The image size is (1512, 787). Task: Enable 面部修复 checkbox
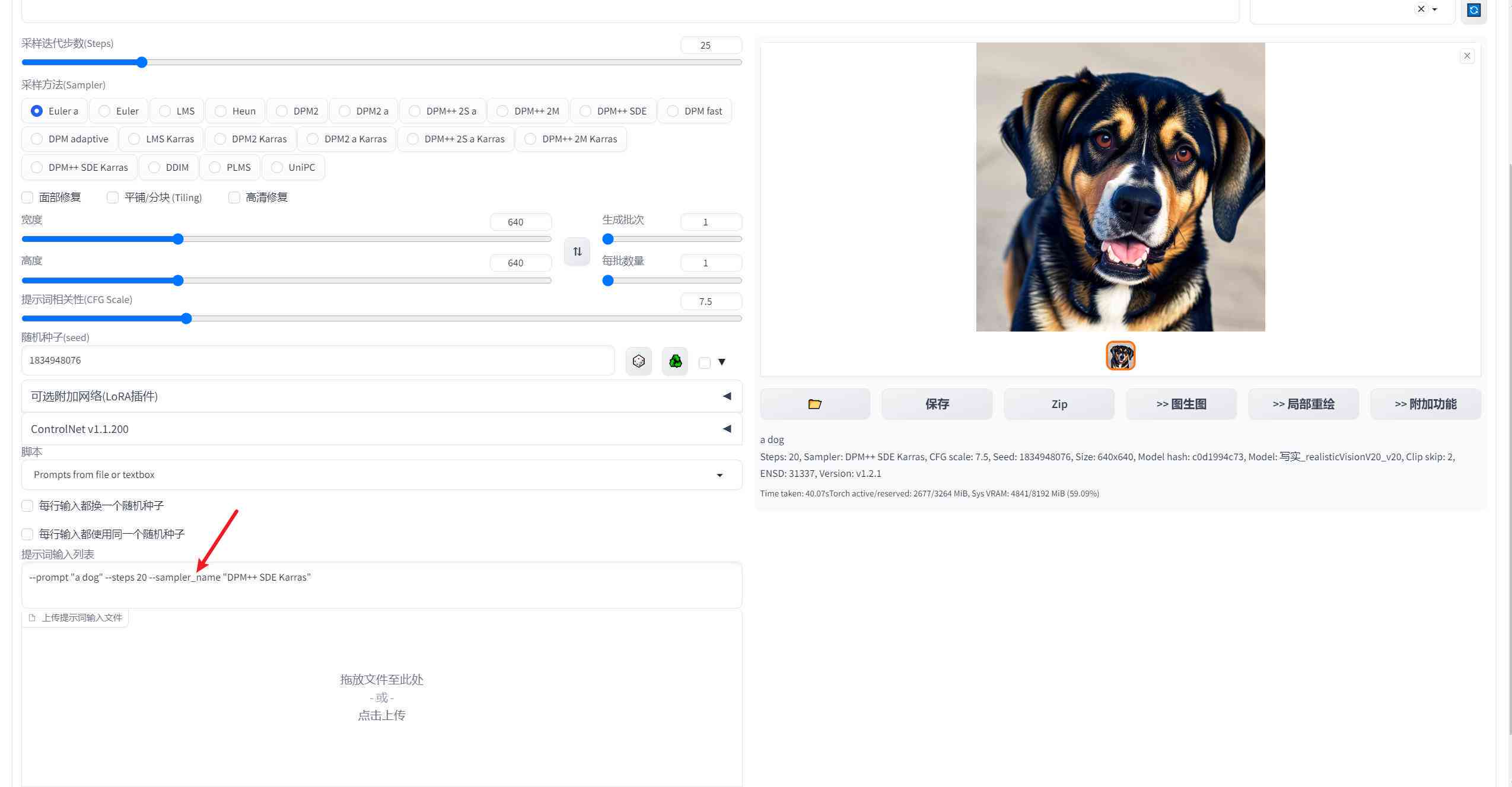tap(27, 197)
